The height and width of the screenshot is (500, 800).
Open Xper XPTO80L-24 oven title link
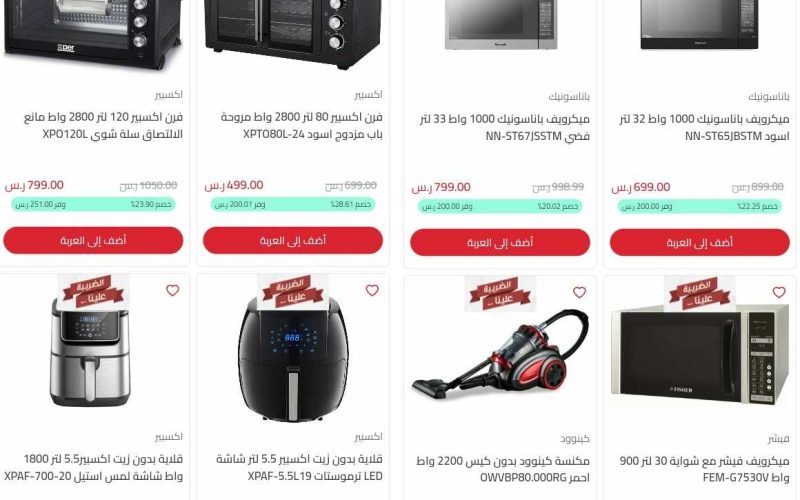[x=302, y=126]
